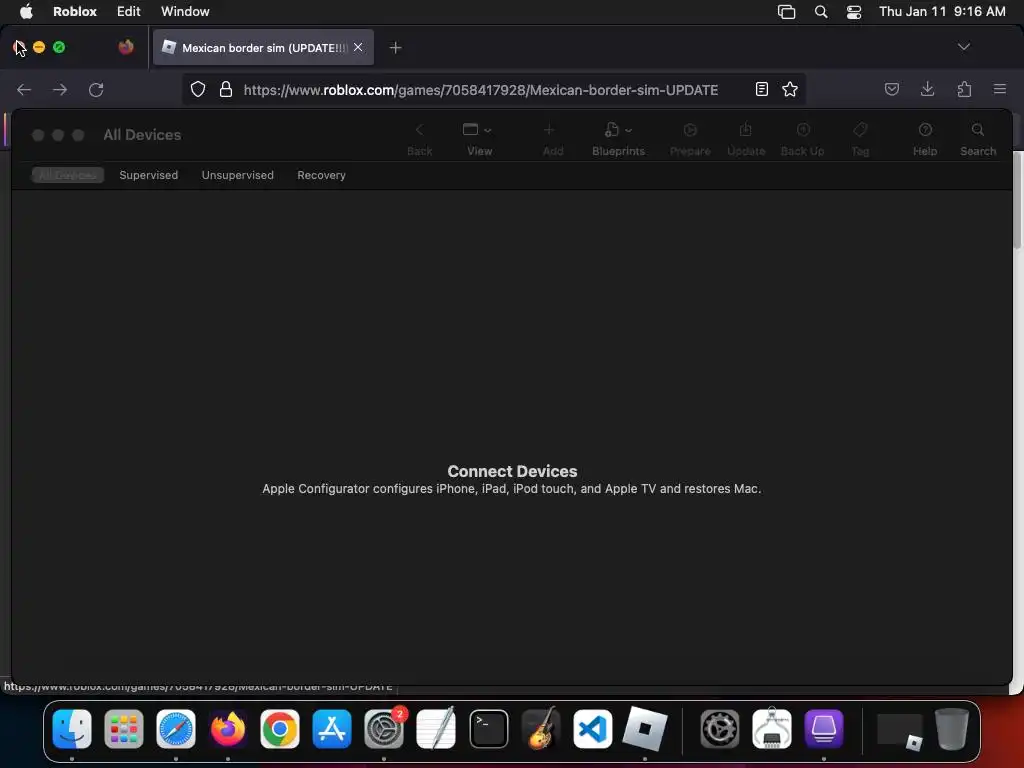
Task: Open Control Center in menu bar
Action: click(x=854, y=12)
